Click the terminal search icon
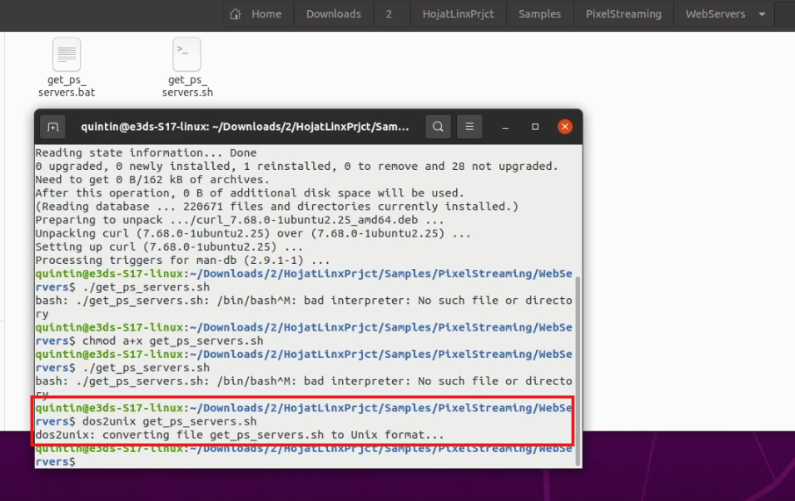The width and height of the screenshot is (795, 501). tap(438, 127)
